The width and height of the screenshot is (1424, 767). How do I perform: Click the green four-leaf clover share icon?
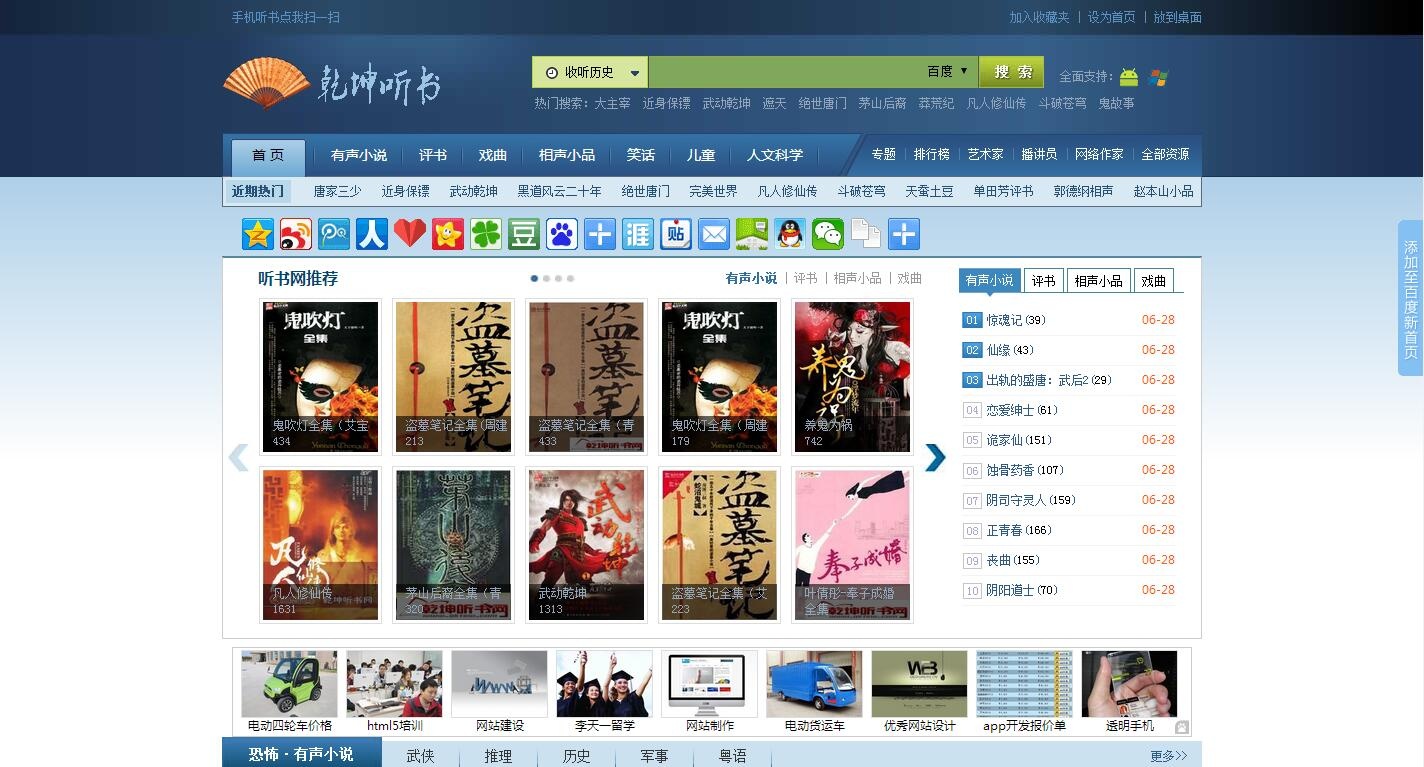(x=486, y=234)
